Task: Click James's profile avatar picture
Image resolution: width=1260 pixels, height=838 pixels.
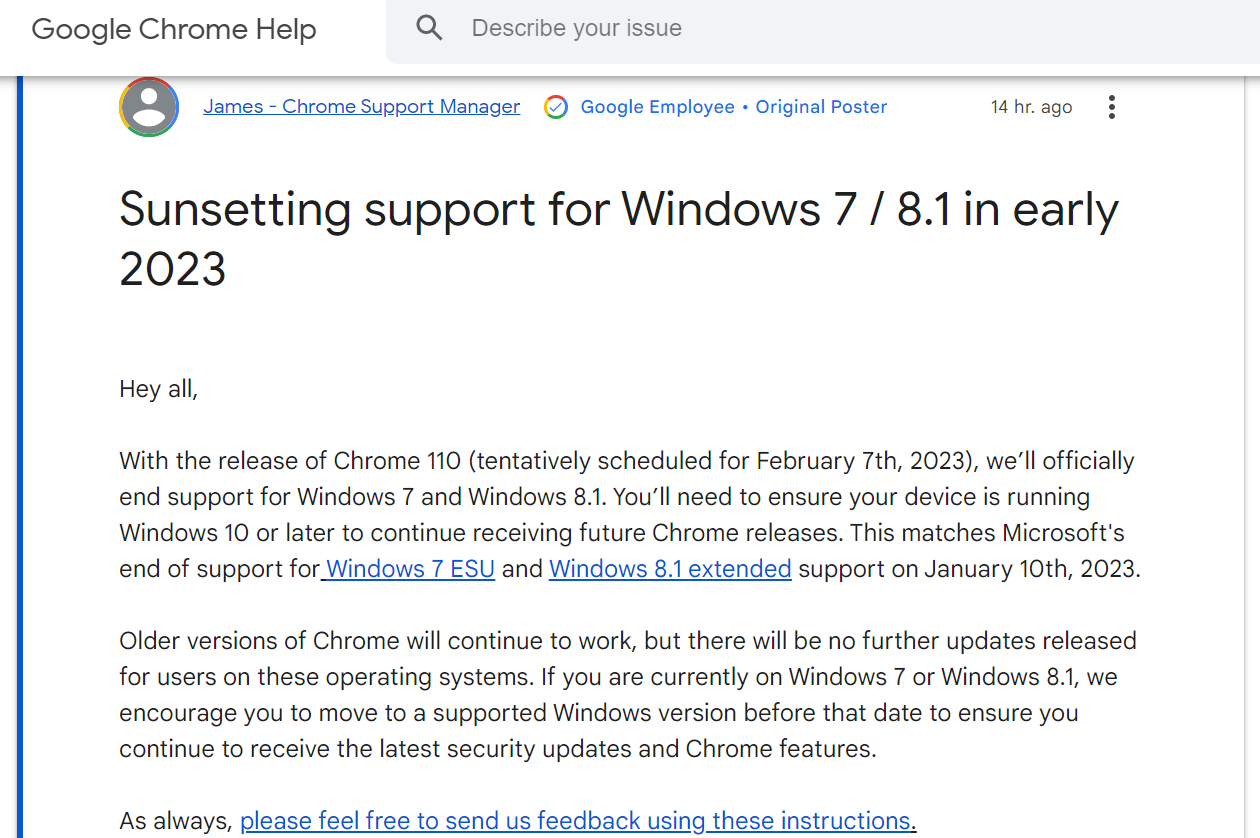Action: tap(148, 107)
